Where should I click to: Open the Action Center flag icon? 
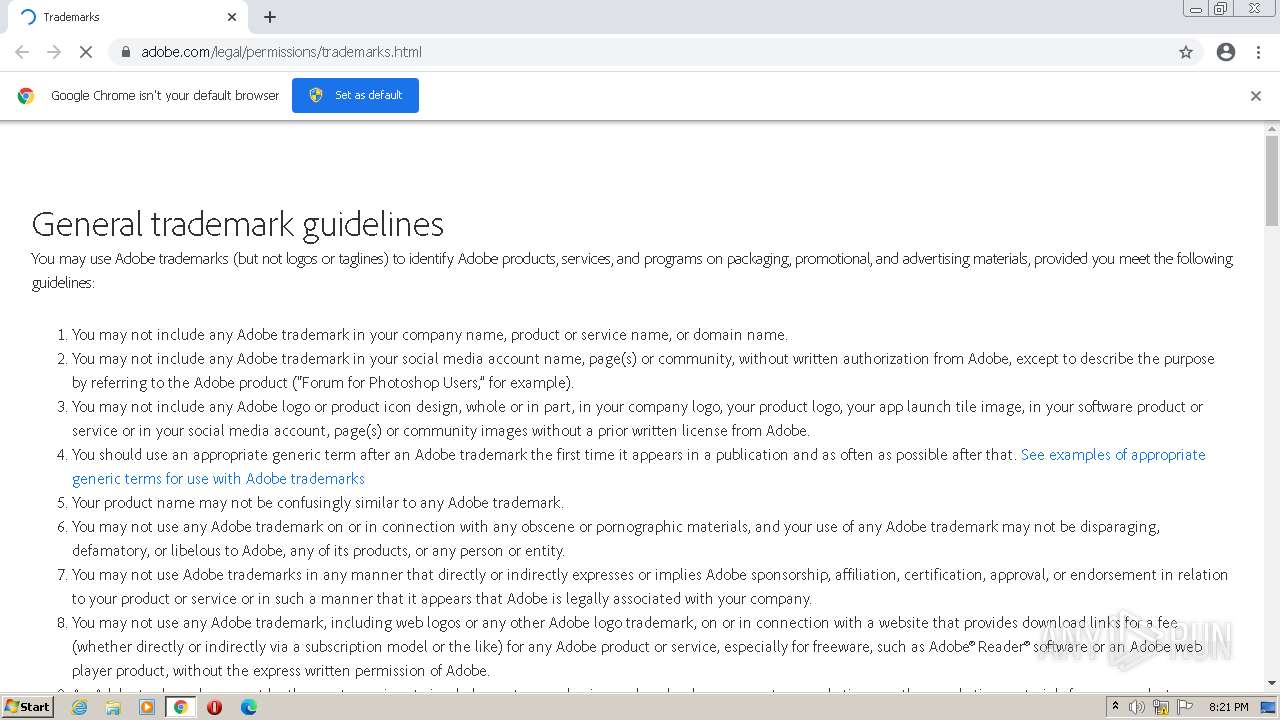pos(1184,707)
